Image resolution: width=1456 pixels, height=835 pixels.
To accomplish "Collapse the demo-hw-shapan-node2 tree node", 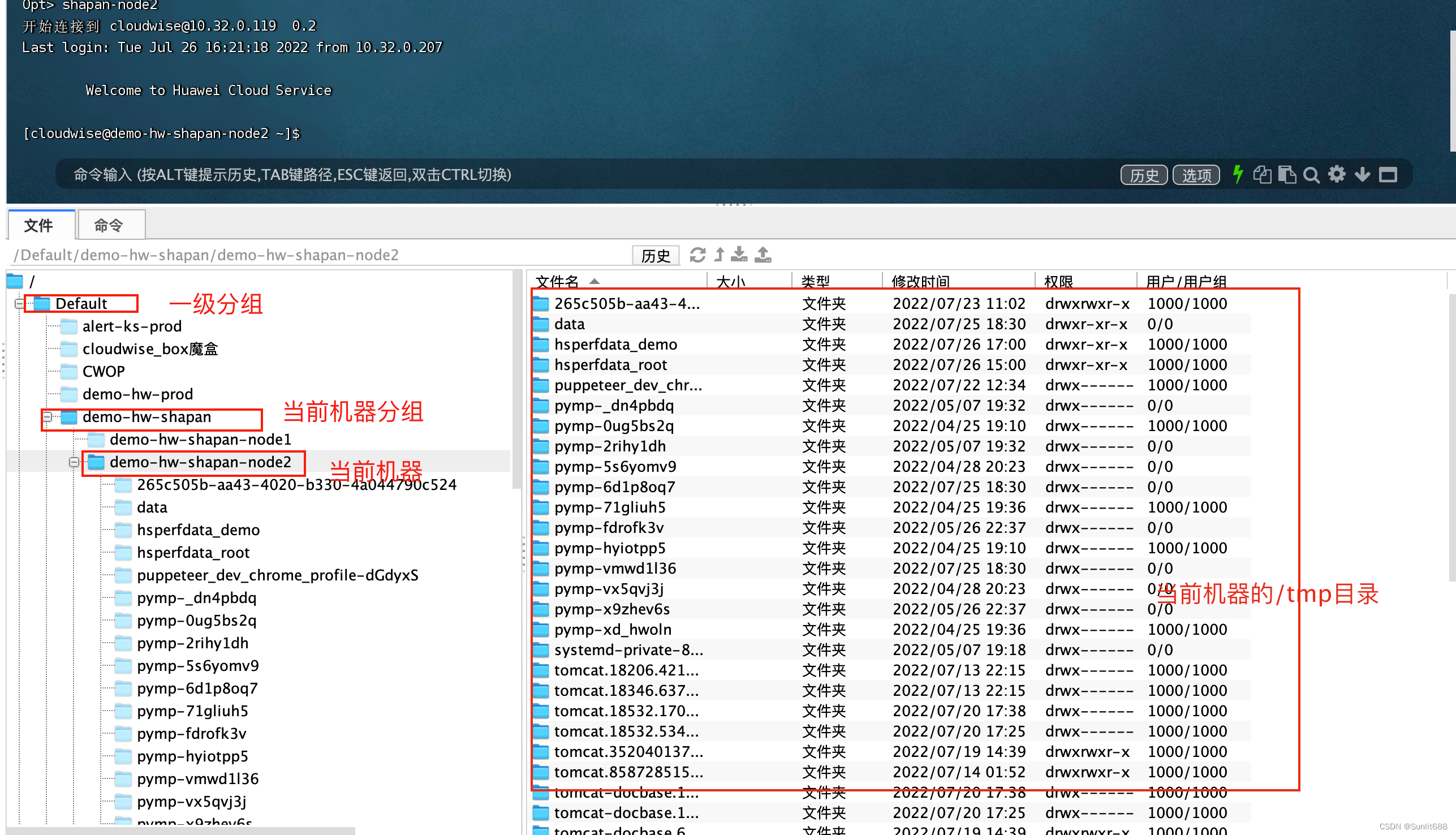I will coord(74,462).
